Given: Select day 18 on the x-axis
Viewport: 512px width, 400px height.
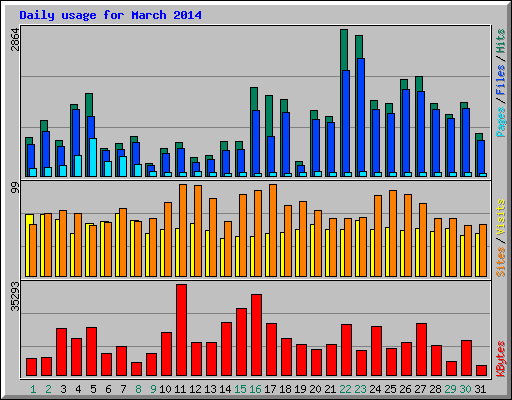Looking at the screenshot, I should tap(285, 389).
